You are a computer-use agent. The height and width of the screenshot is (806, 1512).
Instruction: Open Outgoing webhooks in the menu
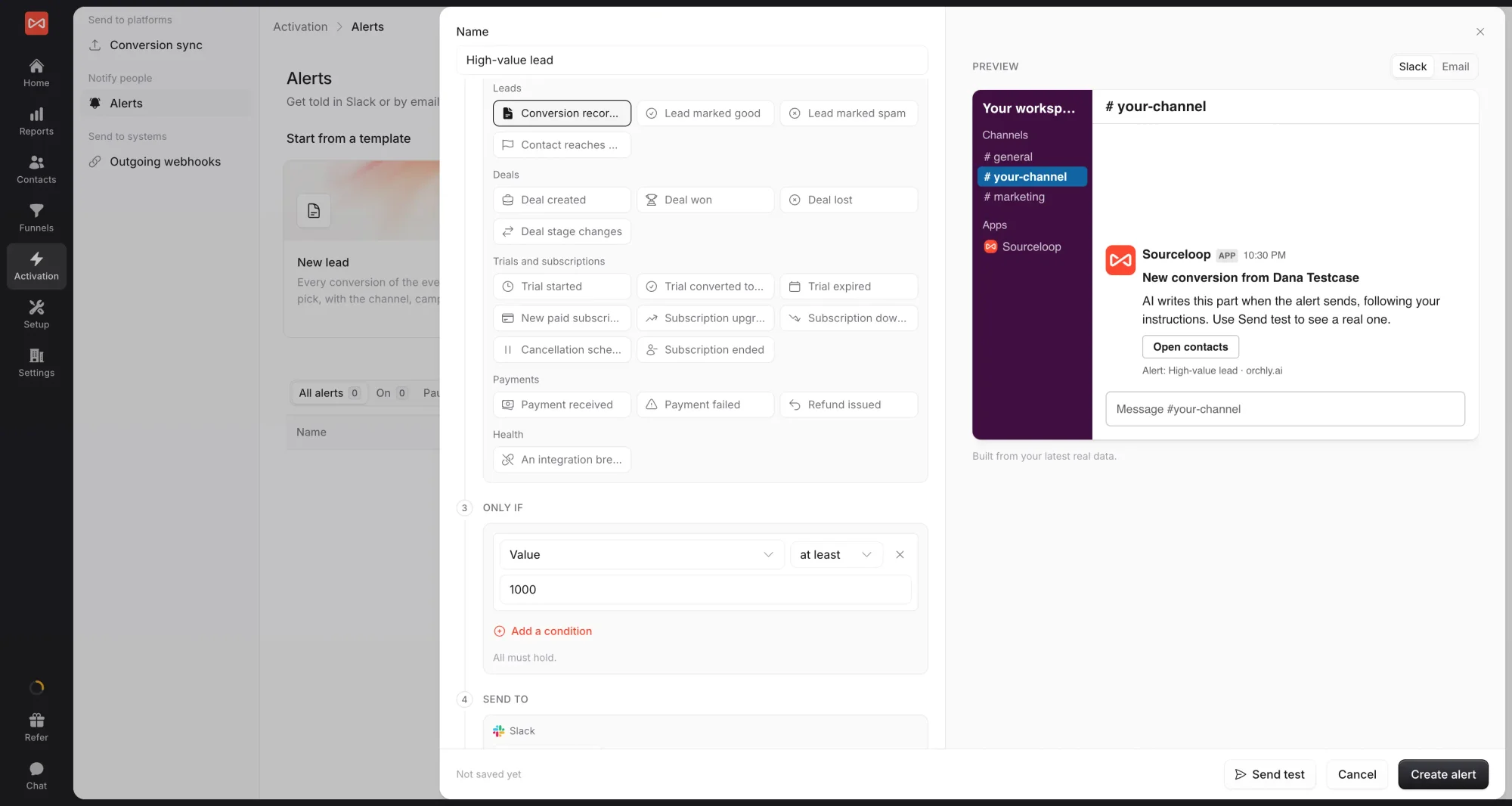[x=165, y=162]
